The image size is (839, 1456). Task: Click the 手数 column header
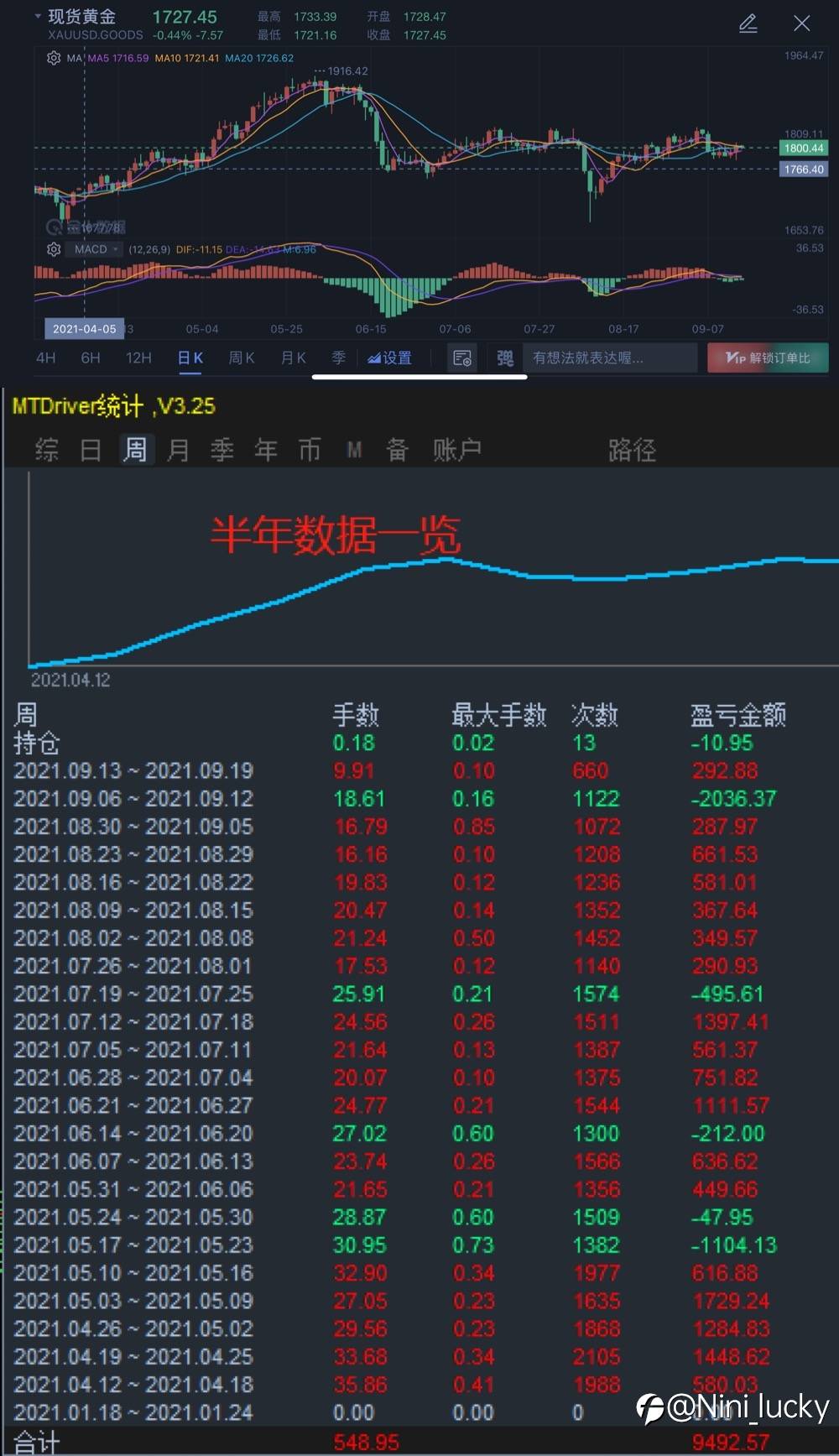356,715
